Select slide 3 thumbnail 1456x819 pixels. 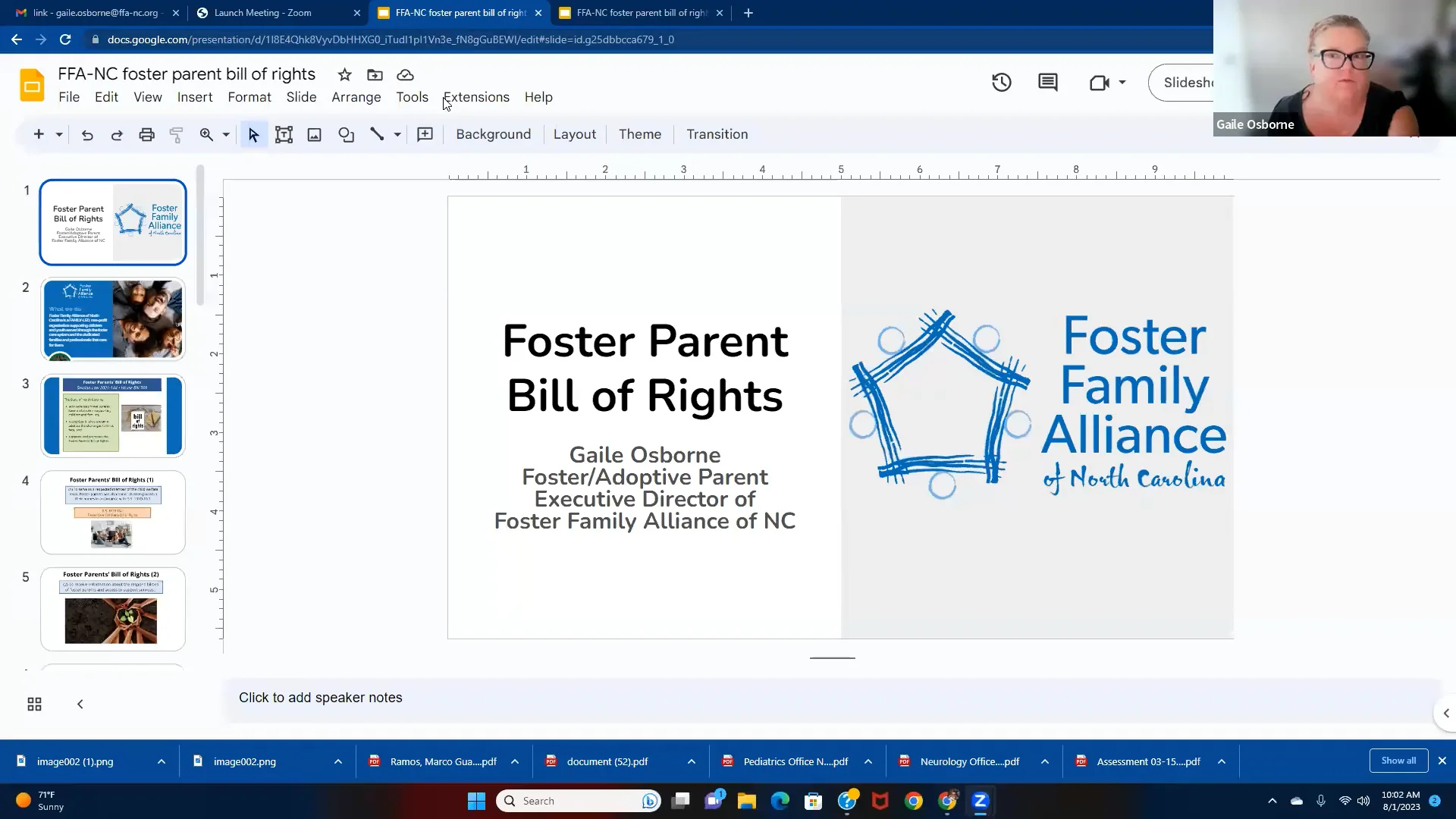pyautogui.click(x=112, y=416)
